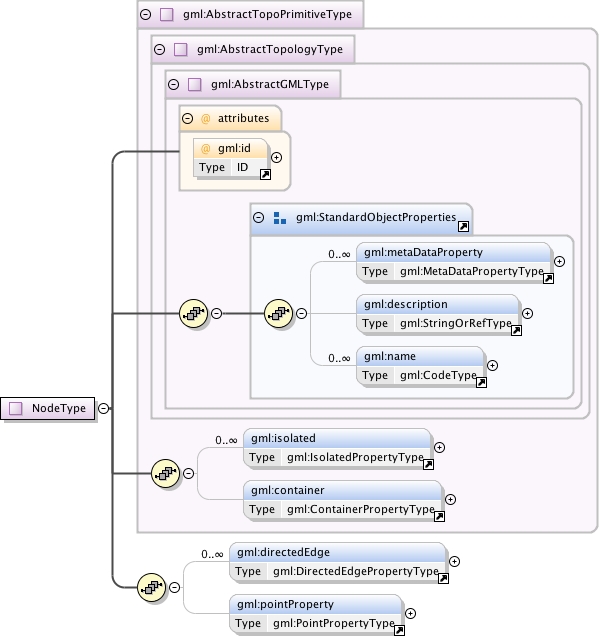Click the complex type icon of NodeType
Viewport: 599px width, 638px height.
coord(16,408)
